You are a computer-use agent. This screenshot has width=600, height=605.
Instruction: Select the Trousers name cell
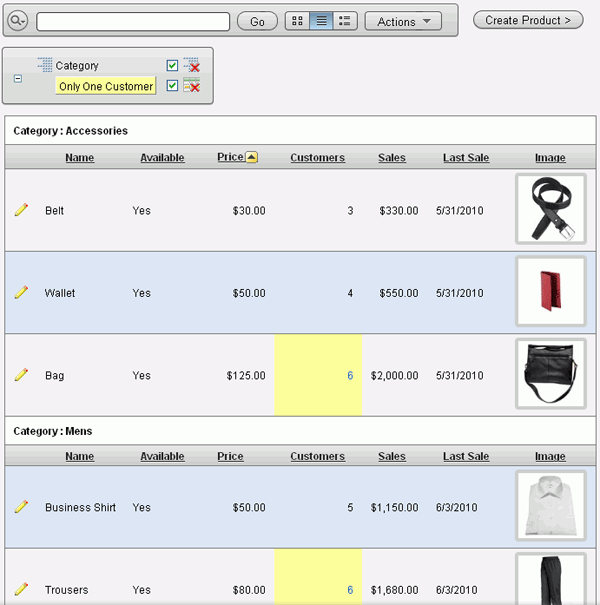(x=66, y=590)
